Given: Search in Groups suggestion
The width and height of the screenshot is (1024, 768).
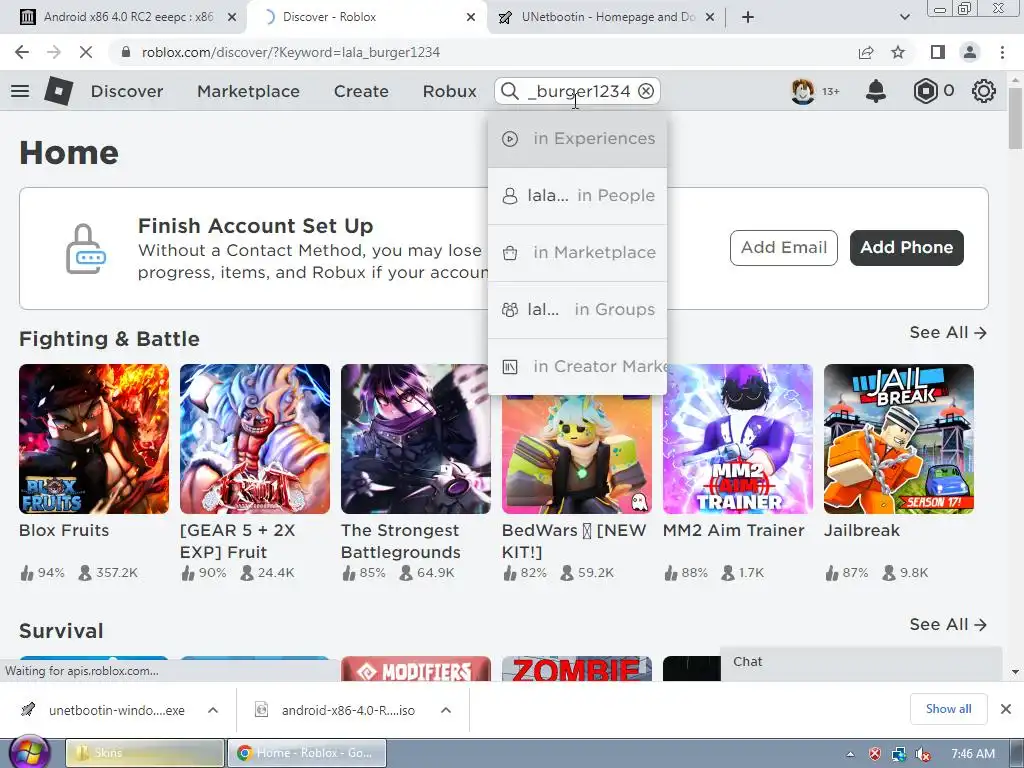Looking at the screenshot, I should 577,309.
